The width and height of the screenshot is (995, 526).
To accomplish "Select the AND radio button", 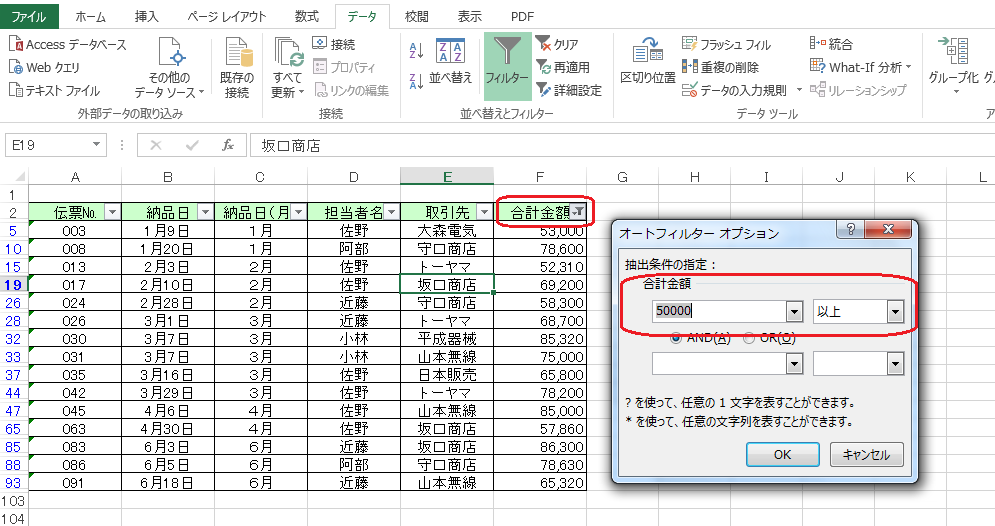I will tap(676, 338).
